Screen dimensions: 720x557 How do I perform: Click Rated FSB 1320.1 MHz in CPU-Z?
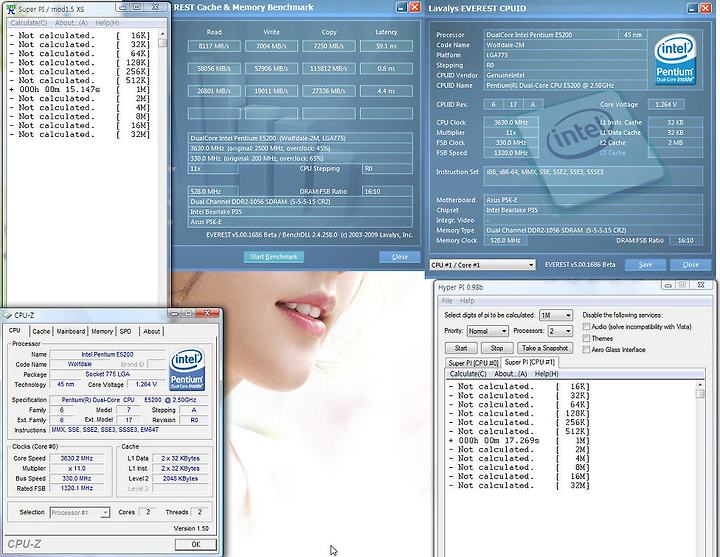coord(76,489)
